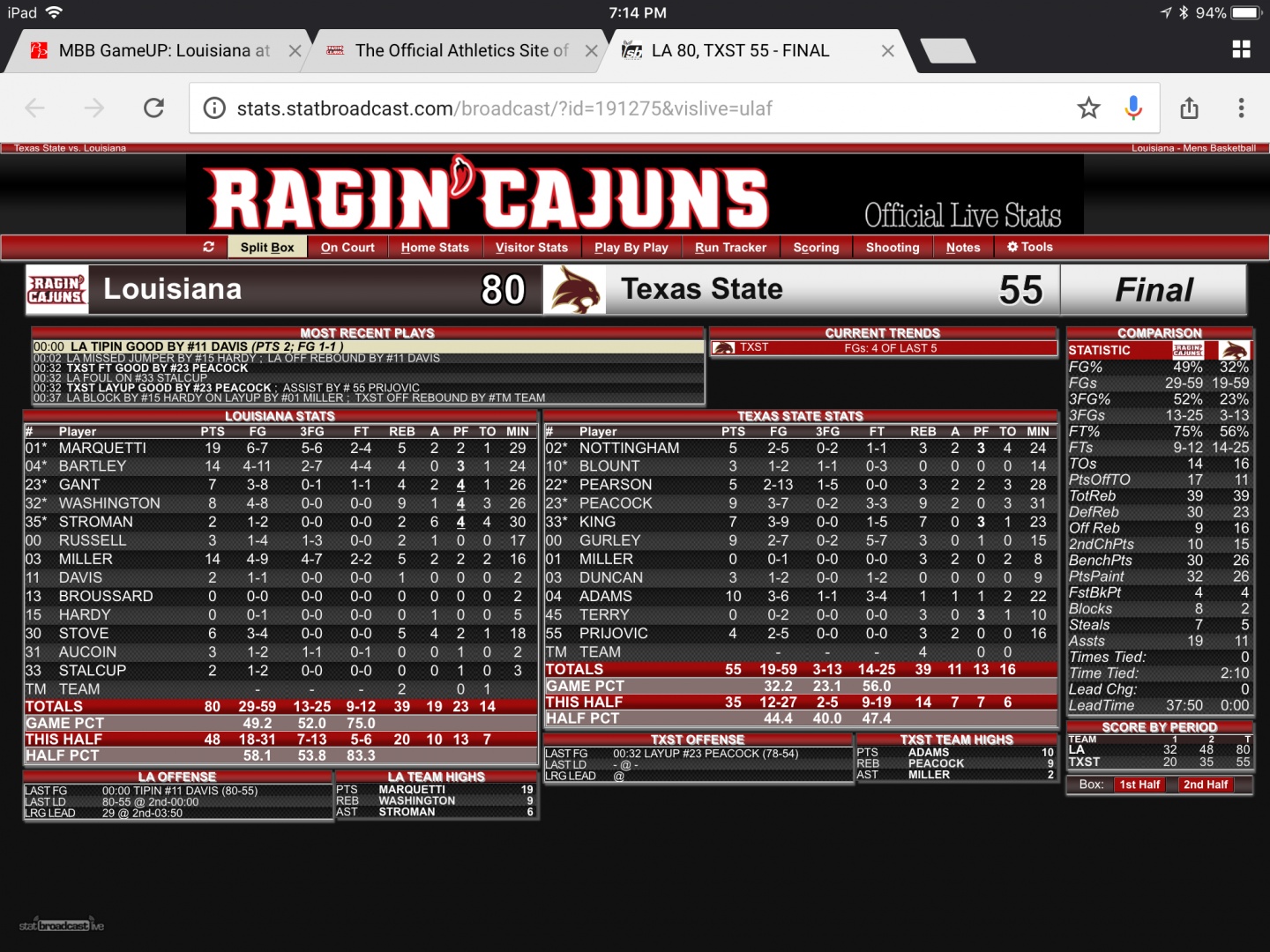Screen dimensions: 1270x952
Task: Show the 2nd Half box score
Action: (x=1205, y=785)
